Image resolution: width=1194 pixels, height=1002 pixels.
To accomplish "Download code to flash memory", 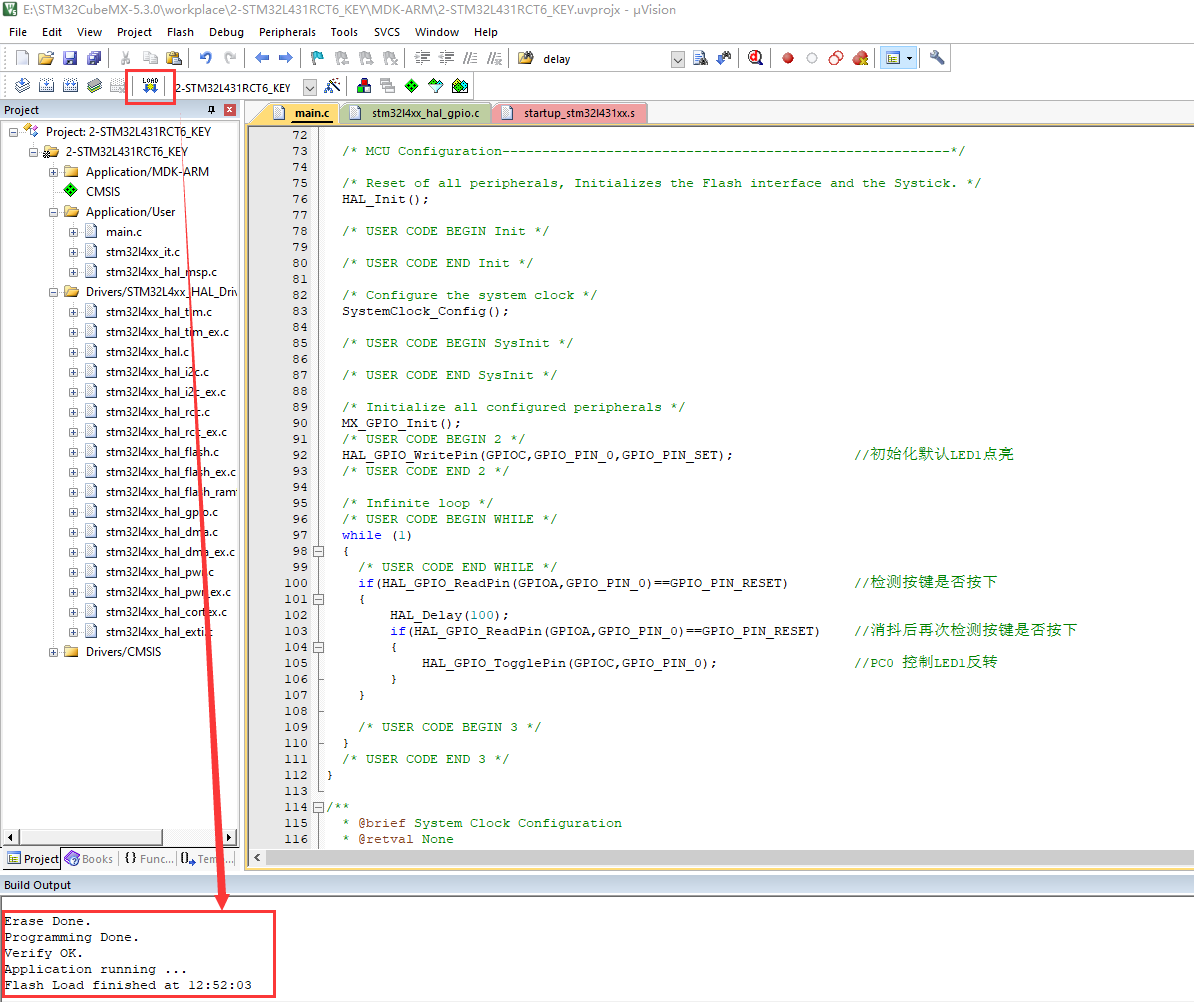I will 150,86.
